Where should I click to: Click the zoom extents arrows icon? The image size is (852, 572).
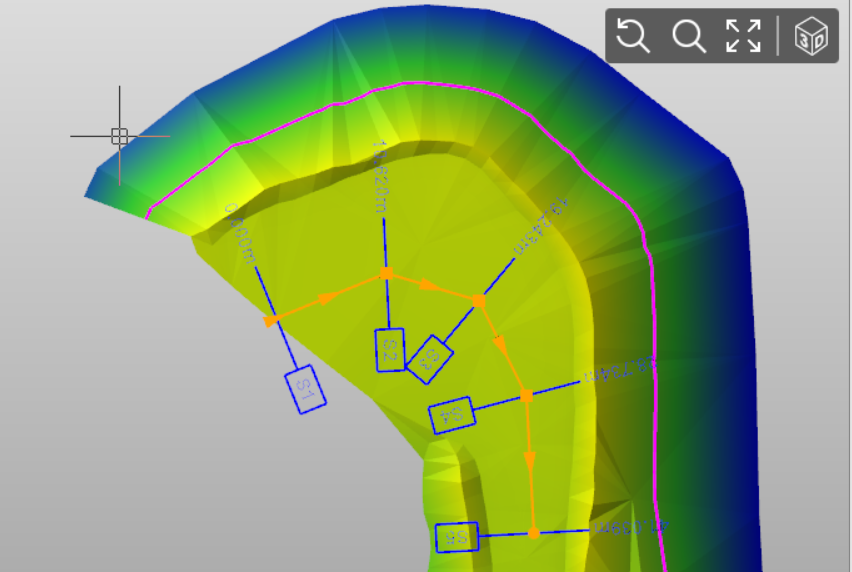743,37
